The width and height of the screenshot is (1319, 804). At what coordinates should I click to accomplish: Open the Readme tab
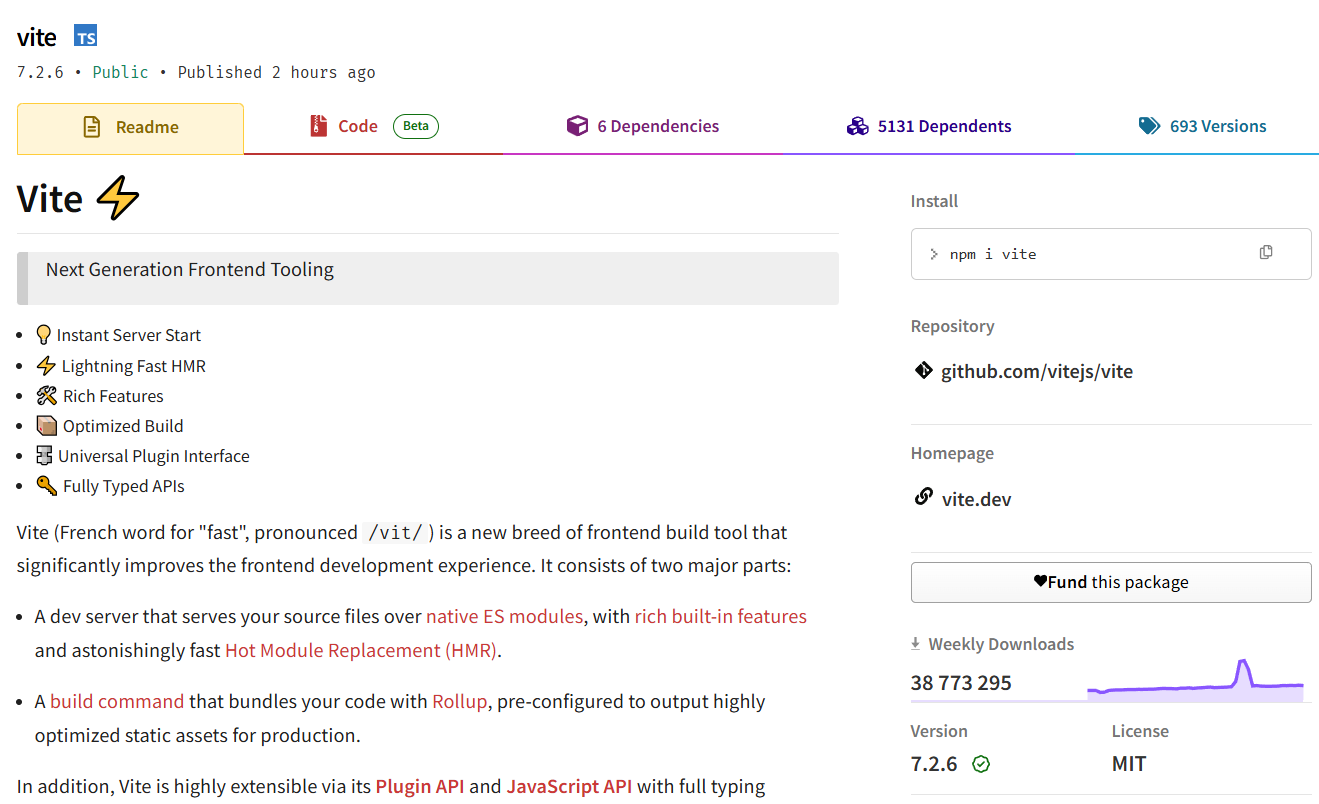(130, 128)
